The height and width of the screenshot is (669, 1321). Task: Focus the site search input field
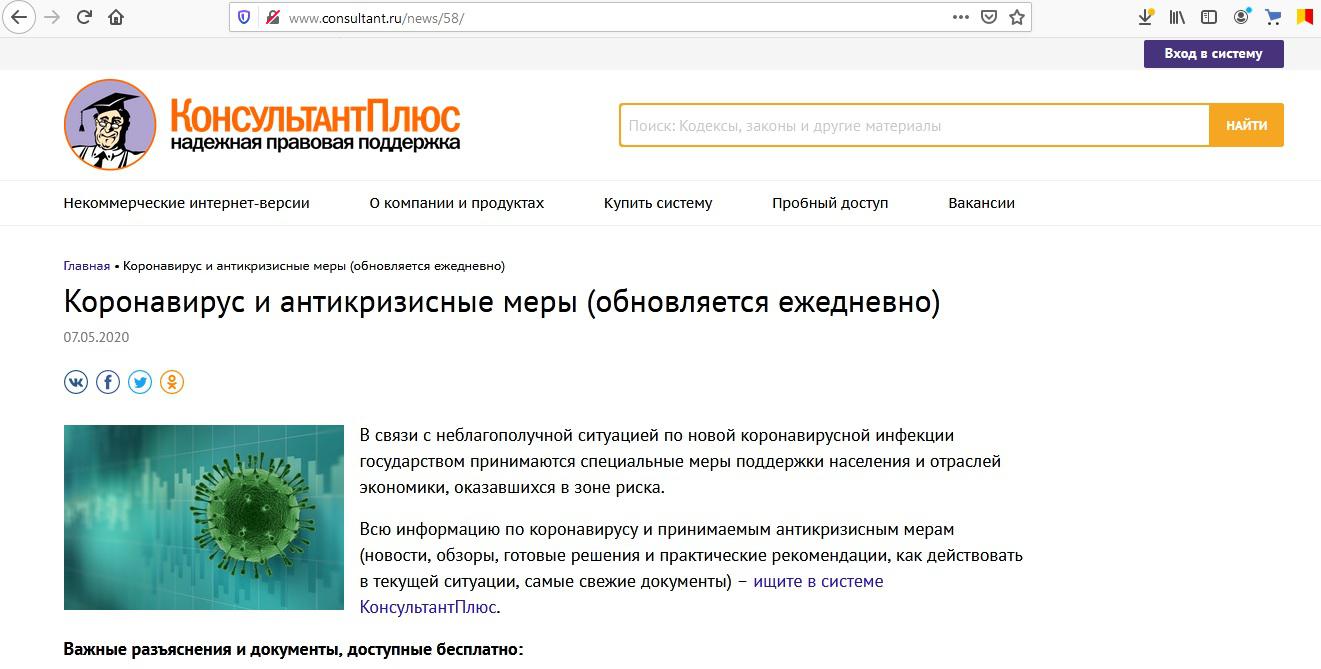coord(914,126)
